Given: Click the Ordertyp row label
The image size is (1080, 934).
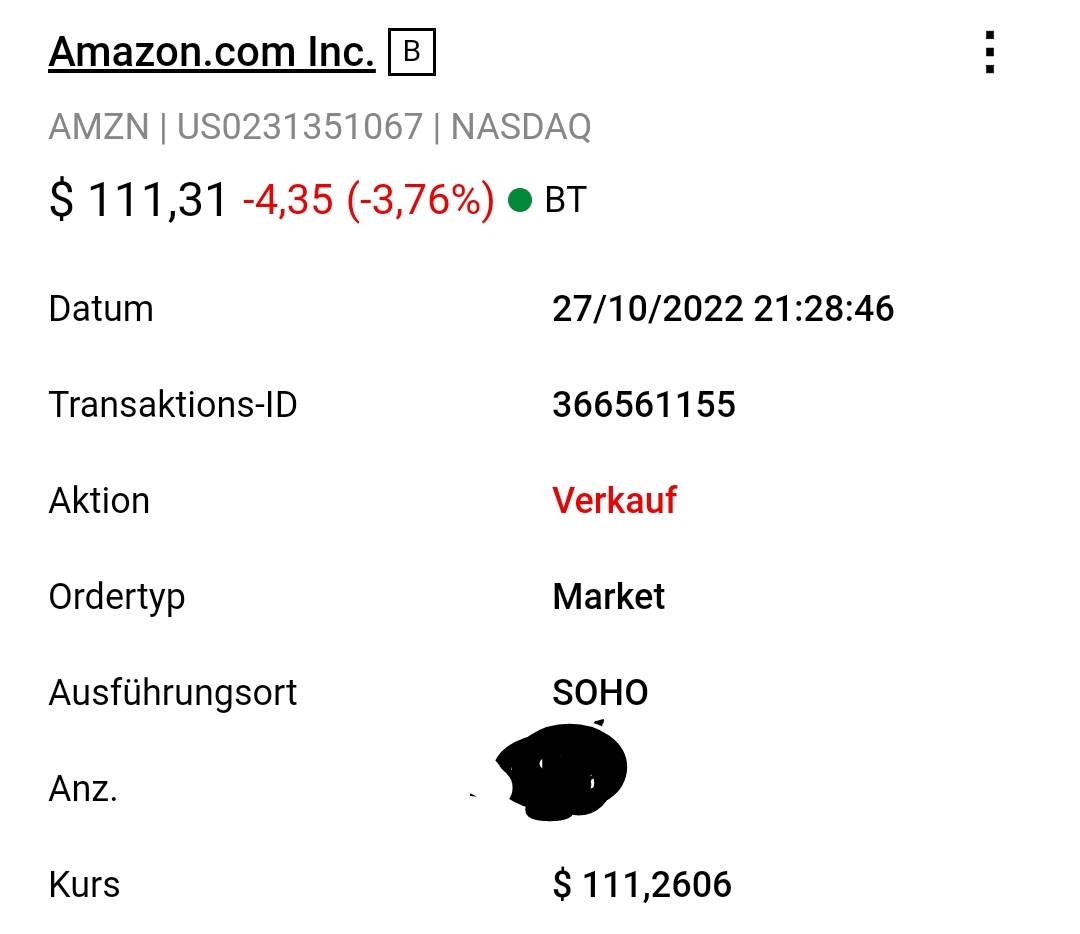Looking at the screenshot, I should click(116, 597).
